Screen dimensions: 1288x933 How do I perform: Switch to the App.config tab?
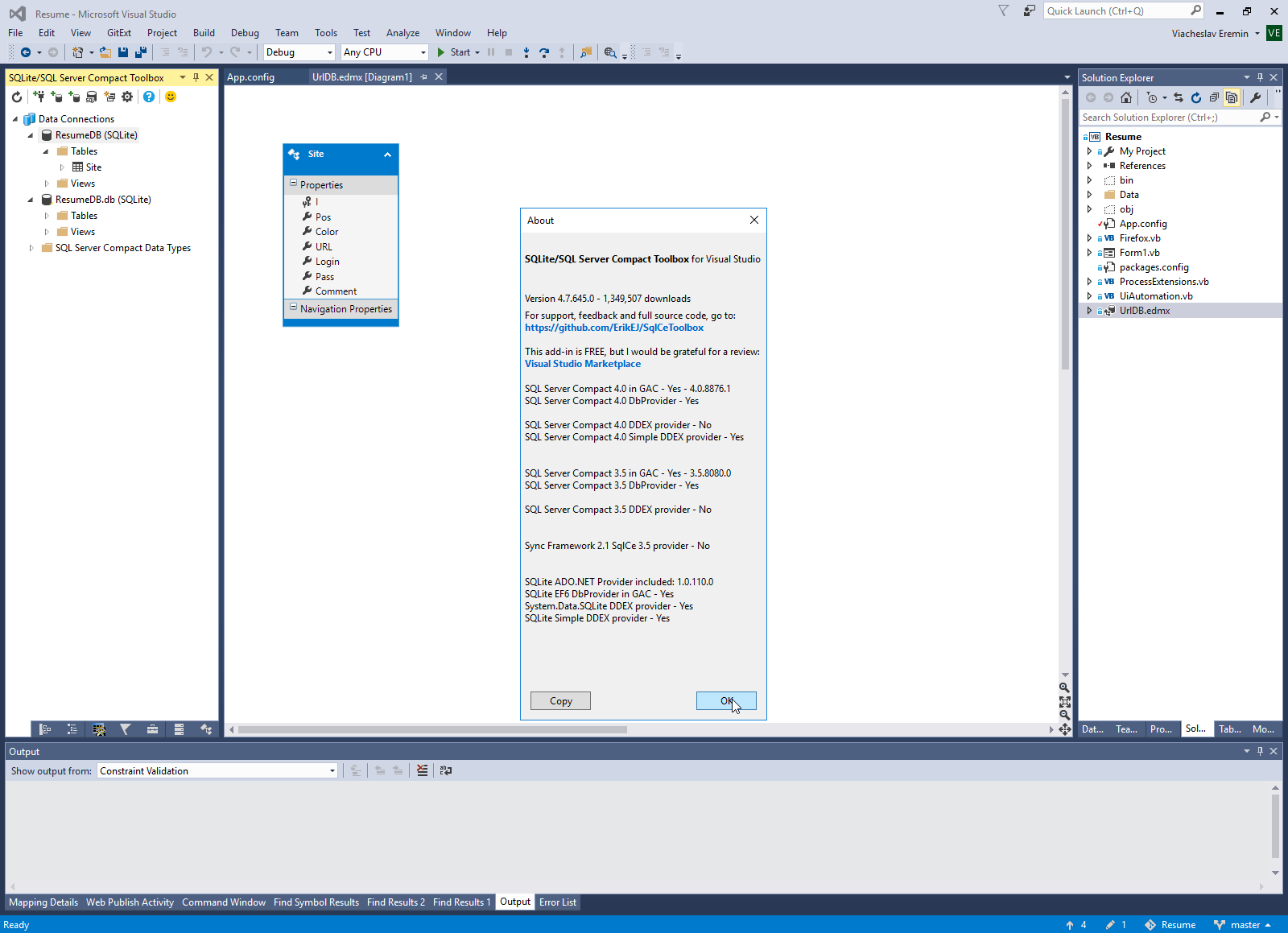click(250, 77)
